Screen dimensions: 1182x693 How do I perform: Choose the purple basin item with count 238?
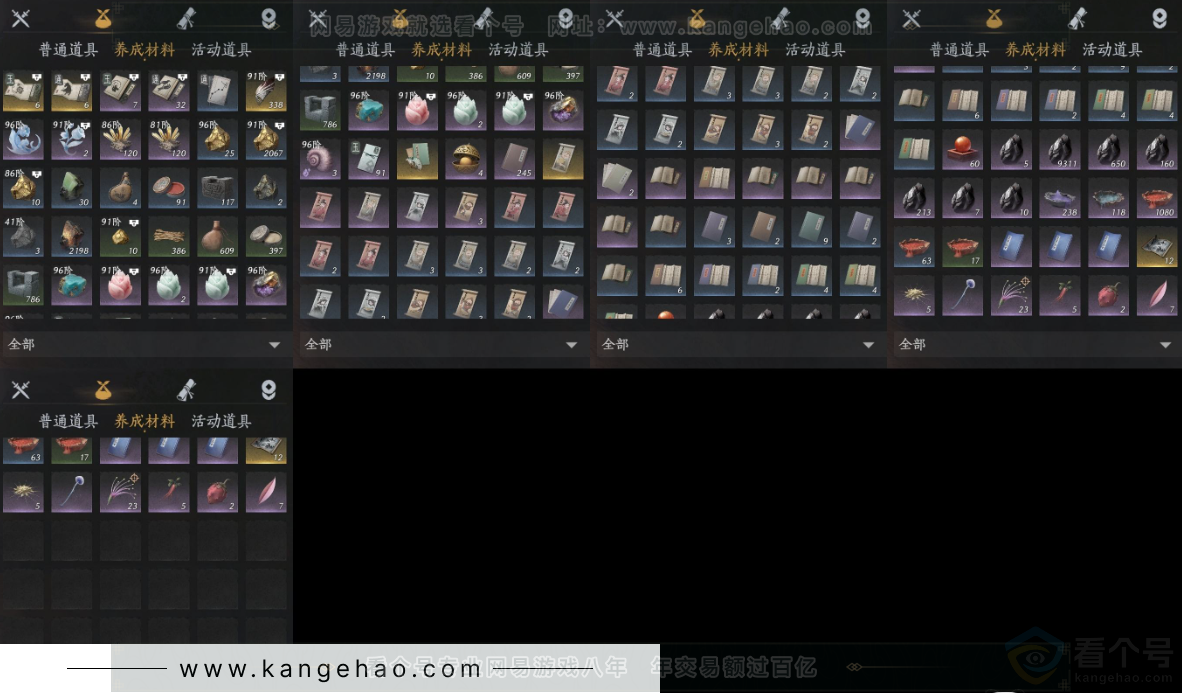1061,198
